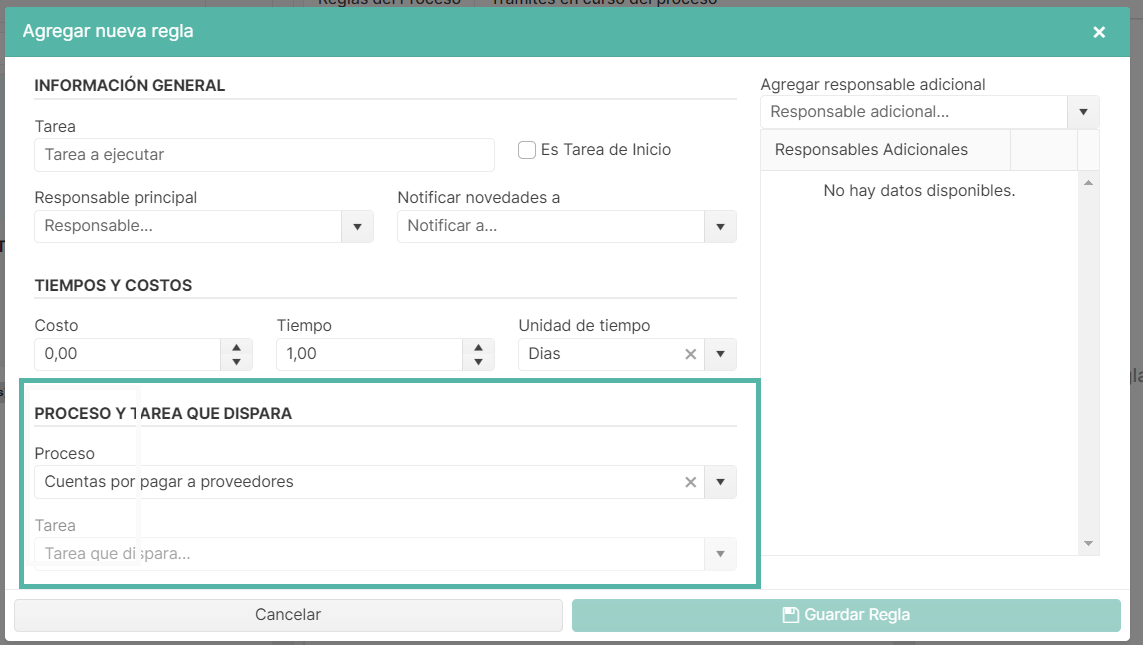Image resolution: width=1143 pixels, height=645 pixels.
Task: Click the Cancelar button
Action: point(288,615)
